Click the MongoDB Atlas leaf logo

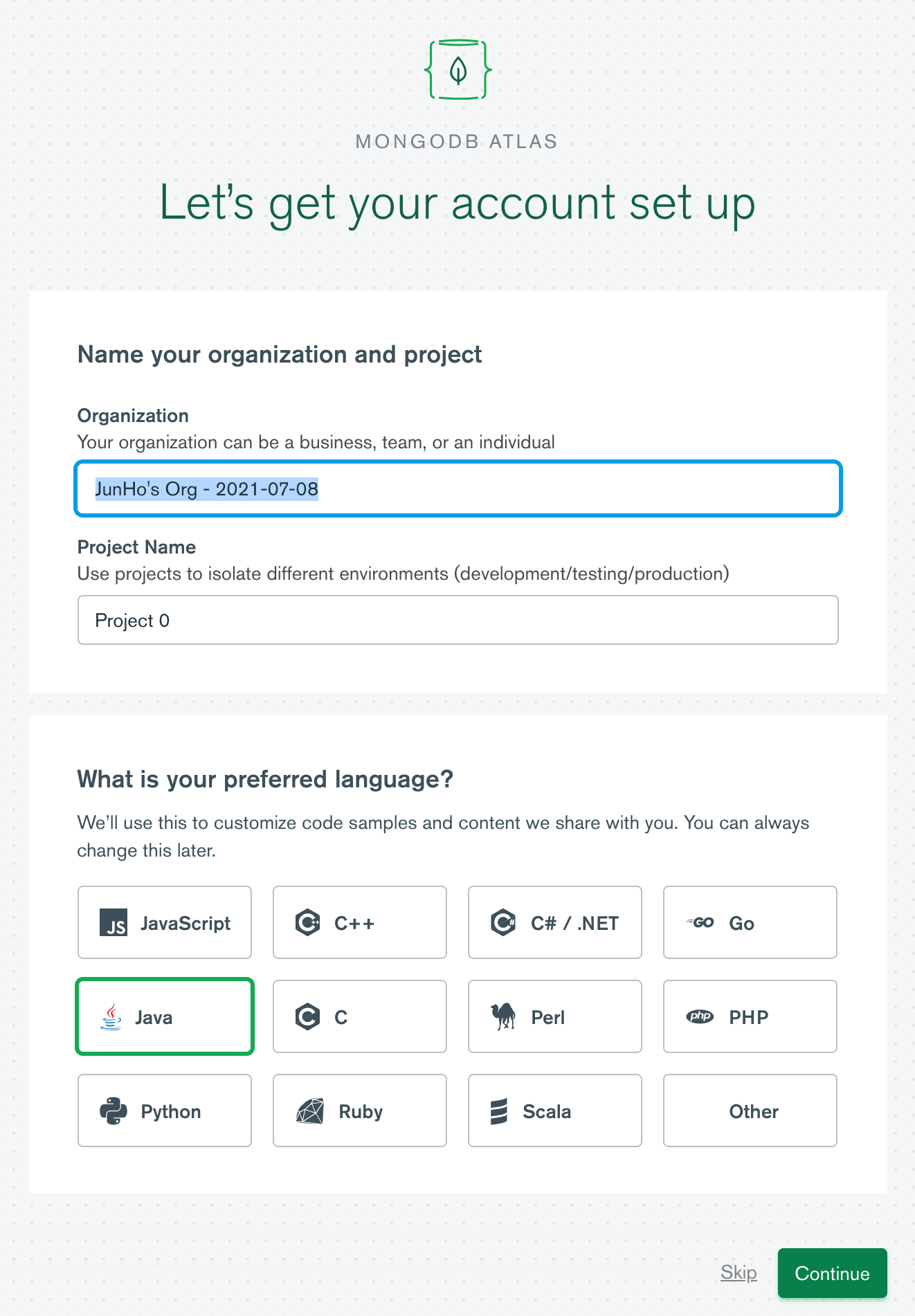click(x=458, y=69)
